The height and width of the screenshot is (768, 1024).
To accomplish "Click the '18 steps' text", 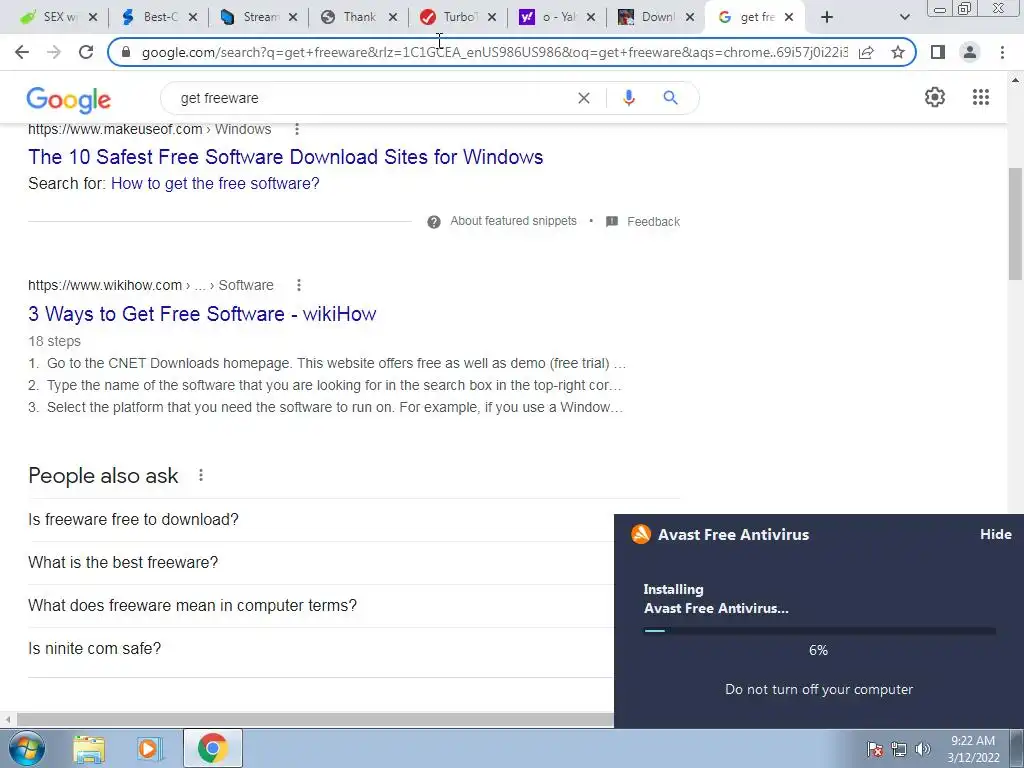I will (54, 341).
